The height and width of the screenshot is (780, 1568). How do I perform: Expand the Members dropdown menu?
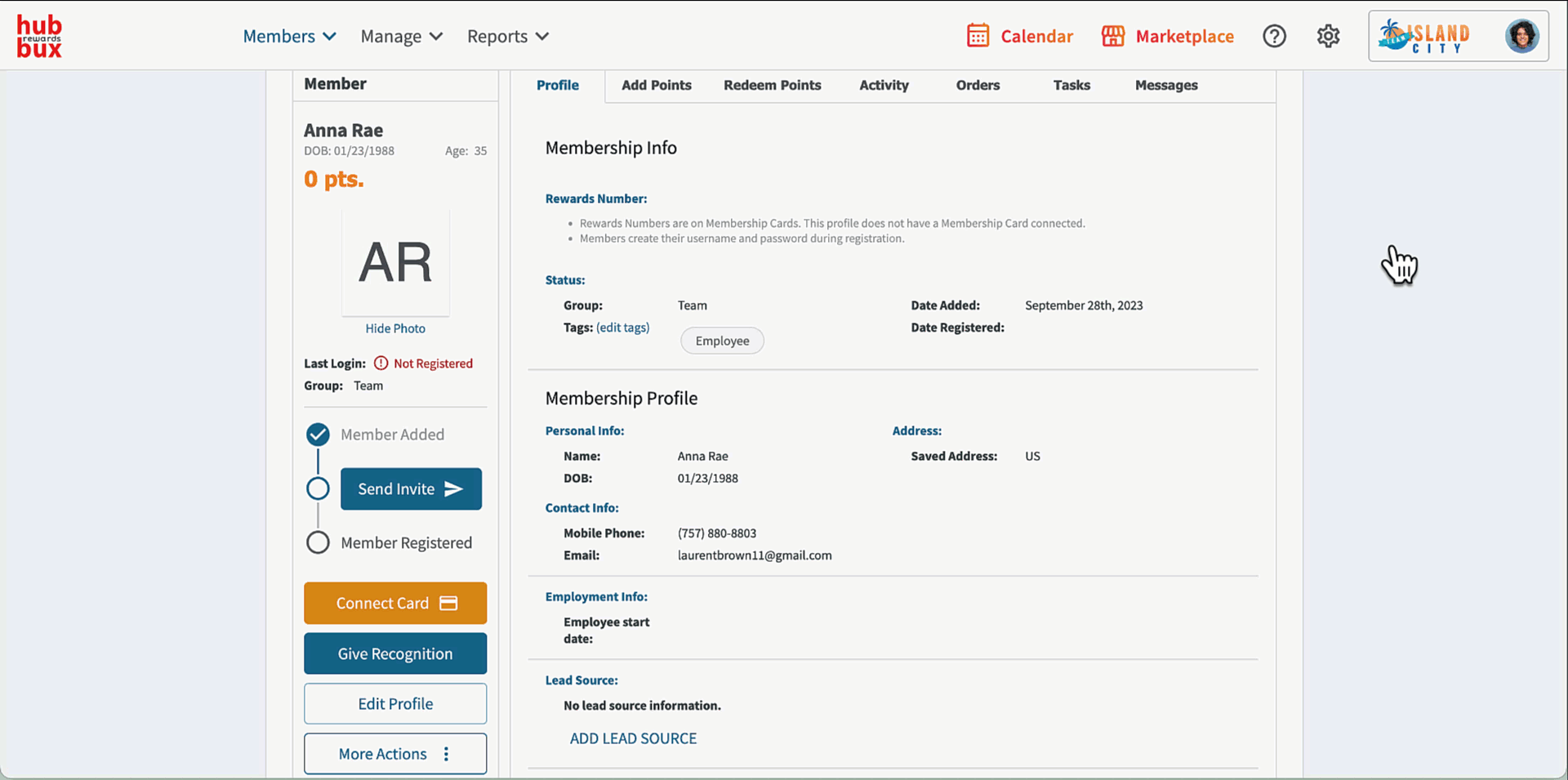point(289,36)
